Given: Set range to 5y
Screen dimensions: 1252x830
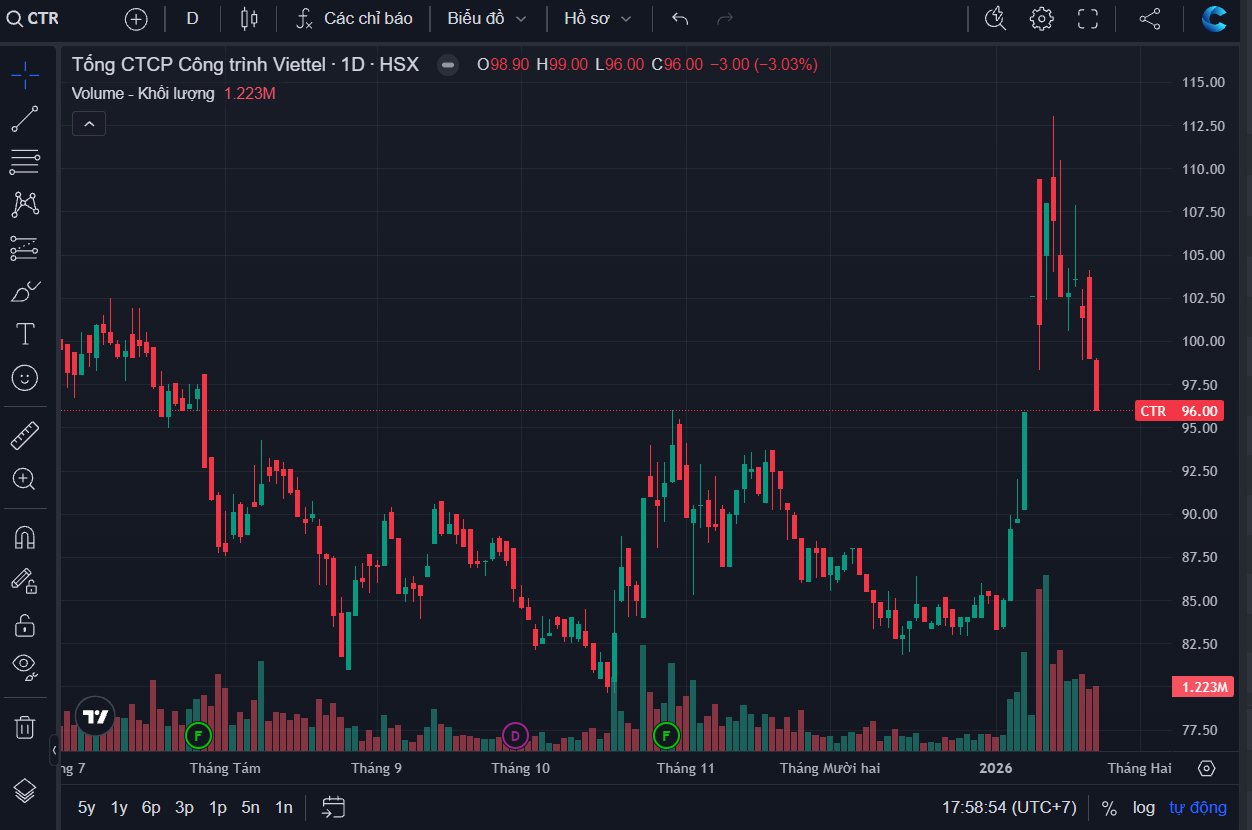Looking at the screenshot, I should (x=87, y=807).
